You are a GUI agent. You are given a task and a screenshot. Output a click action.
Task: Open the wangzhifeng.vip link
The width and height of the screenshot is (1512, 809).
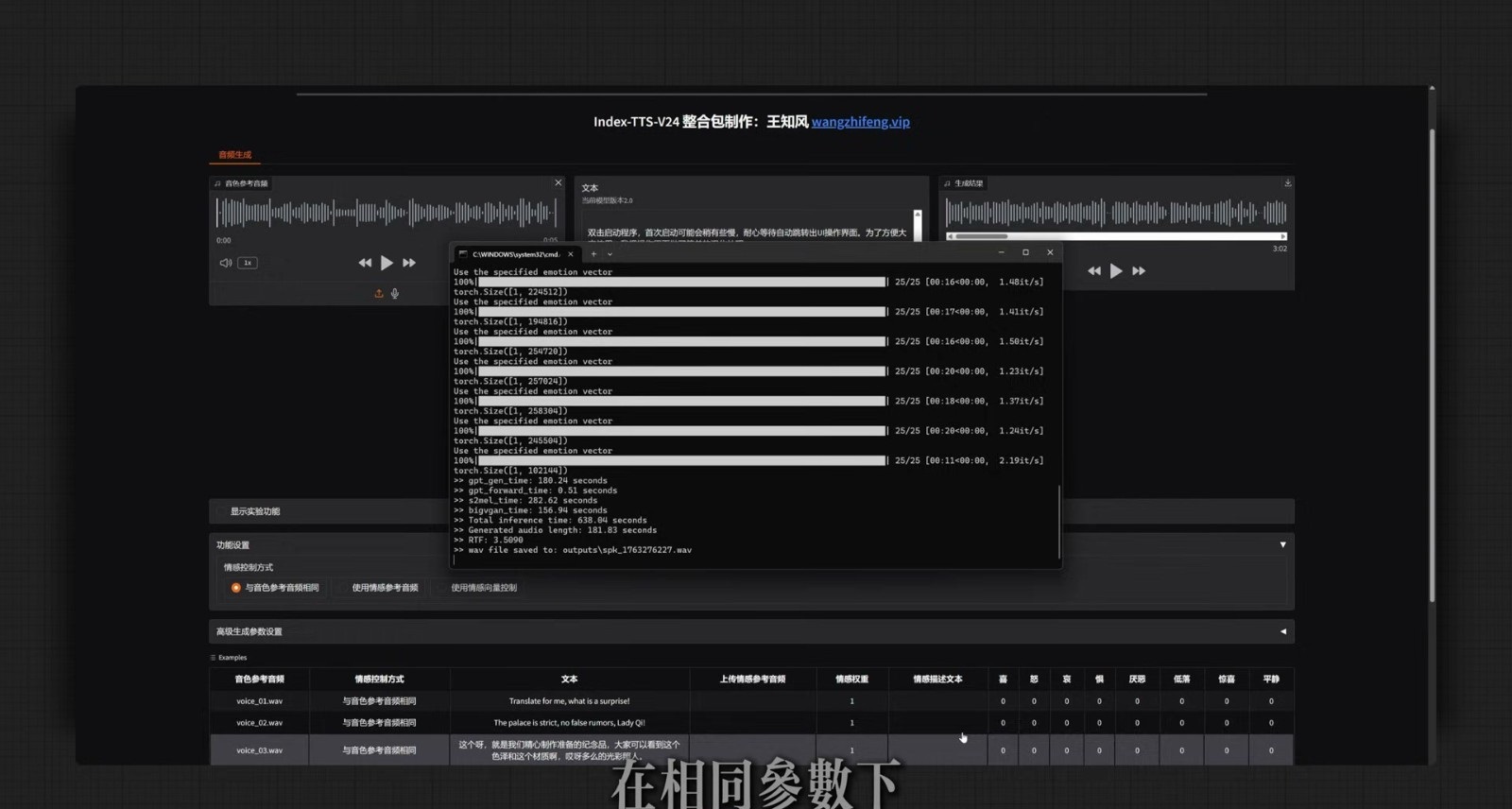860,121
